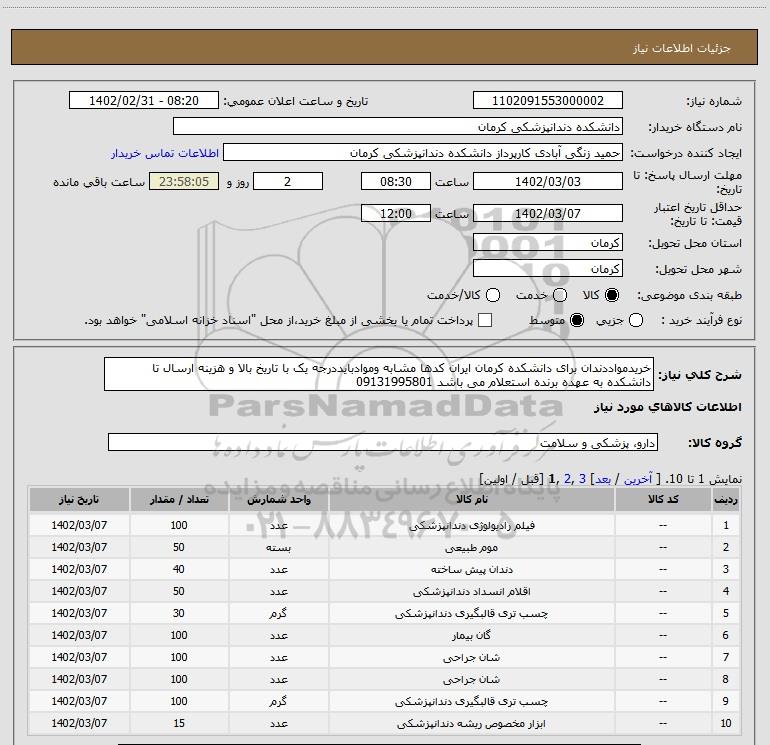
Task: Click the تاریخ نیاز column header
Action: (x=79, y=499)
